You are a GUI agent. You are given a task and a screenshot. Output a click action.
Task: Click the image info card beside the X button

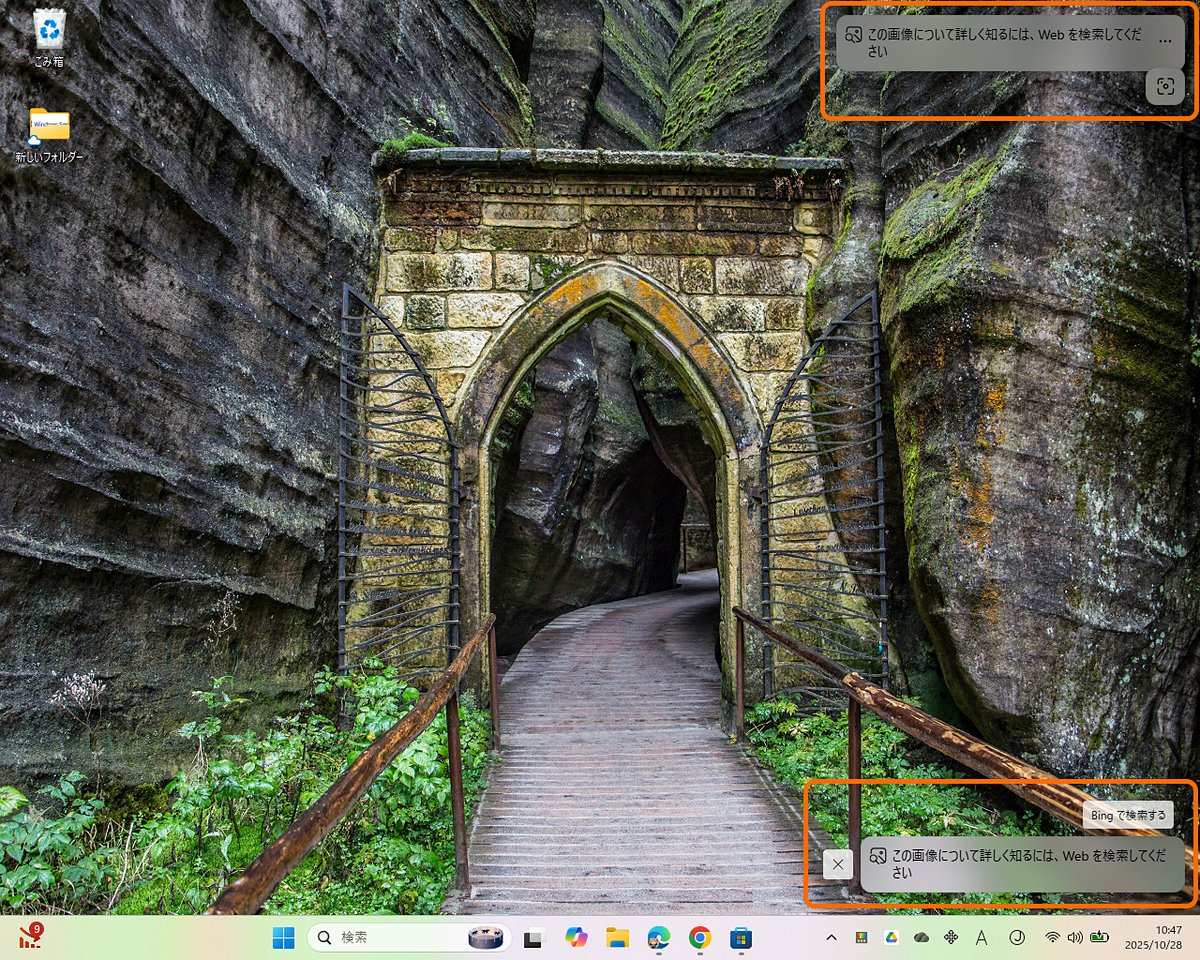click(1022, 864)
